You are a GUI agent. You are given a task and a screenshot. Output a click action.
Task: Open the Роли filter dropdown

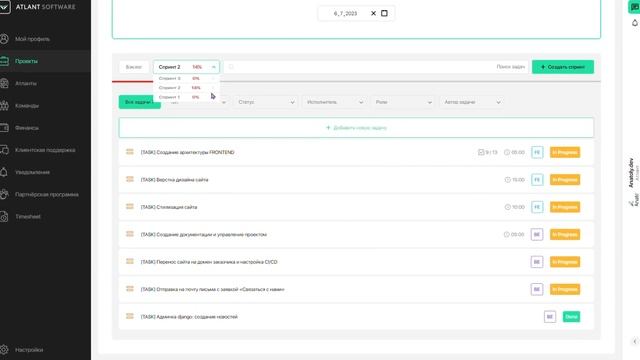pyautogui.click(x=403, y=102)
